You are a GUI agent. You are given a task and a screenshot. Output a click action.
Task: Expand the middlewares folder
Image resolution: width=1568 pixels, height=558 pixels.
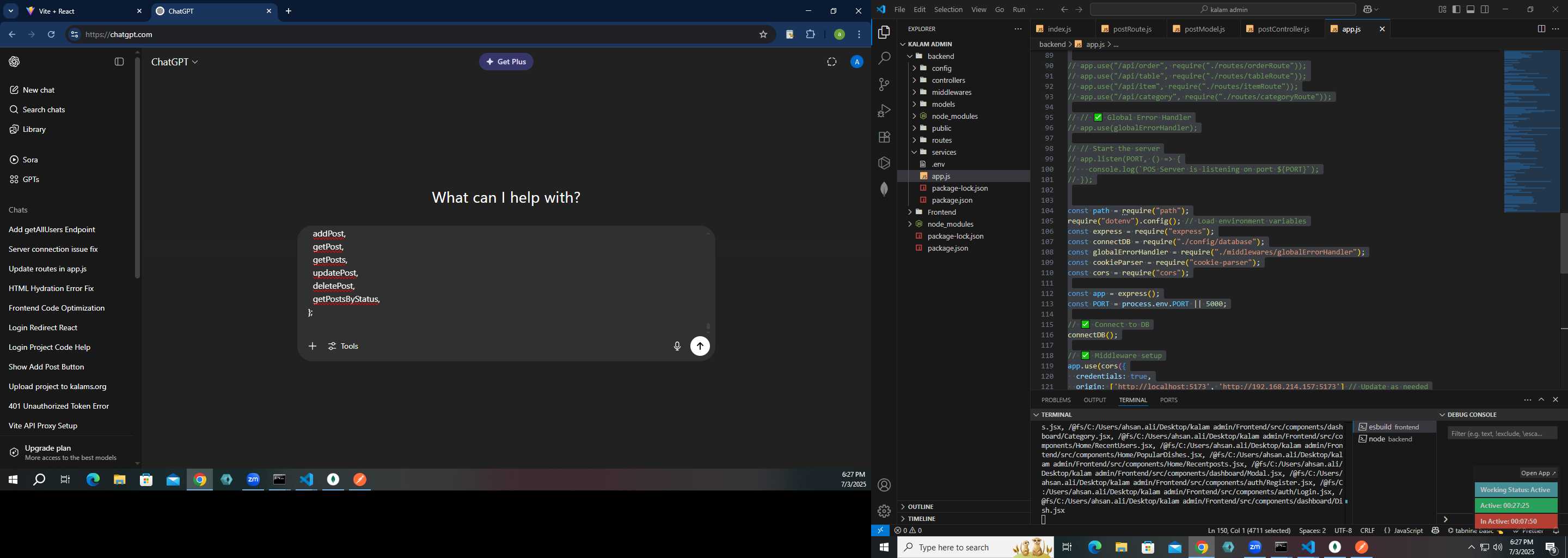[965, 93]
